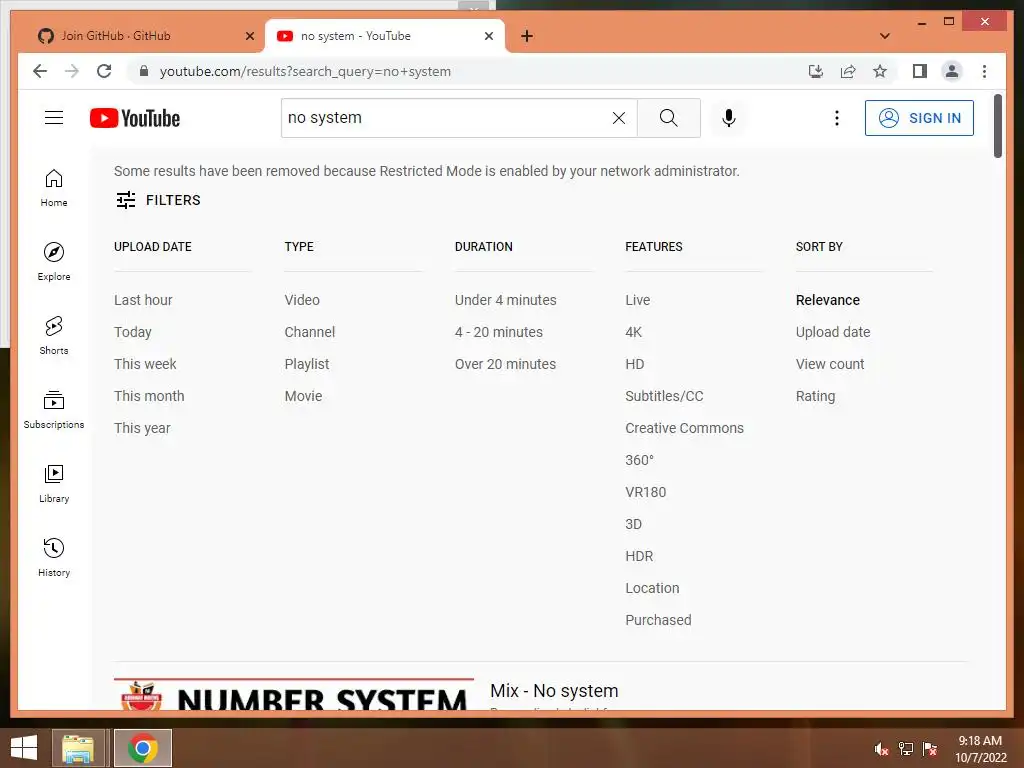Viewport: 1024px width, 768px height.
Task: Filter uploads by Today
Action: tap(133, 332)
